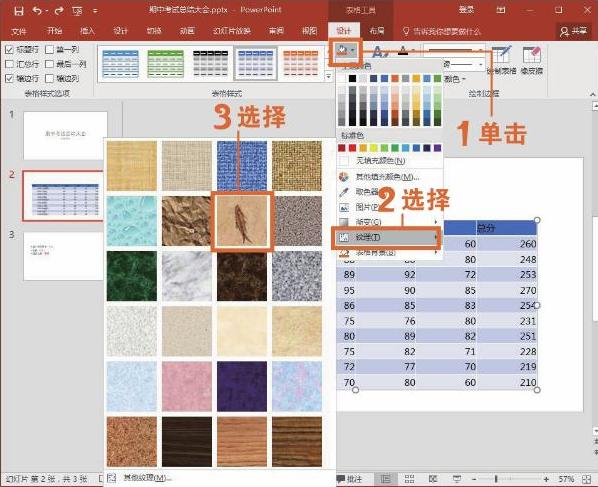The image size is (598, 487).
Task: Click the Share (共享) button
Action: coord(573,31)
